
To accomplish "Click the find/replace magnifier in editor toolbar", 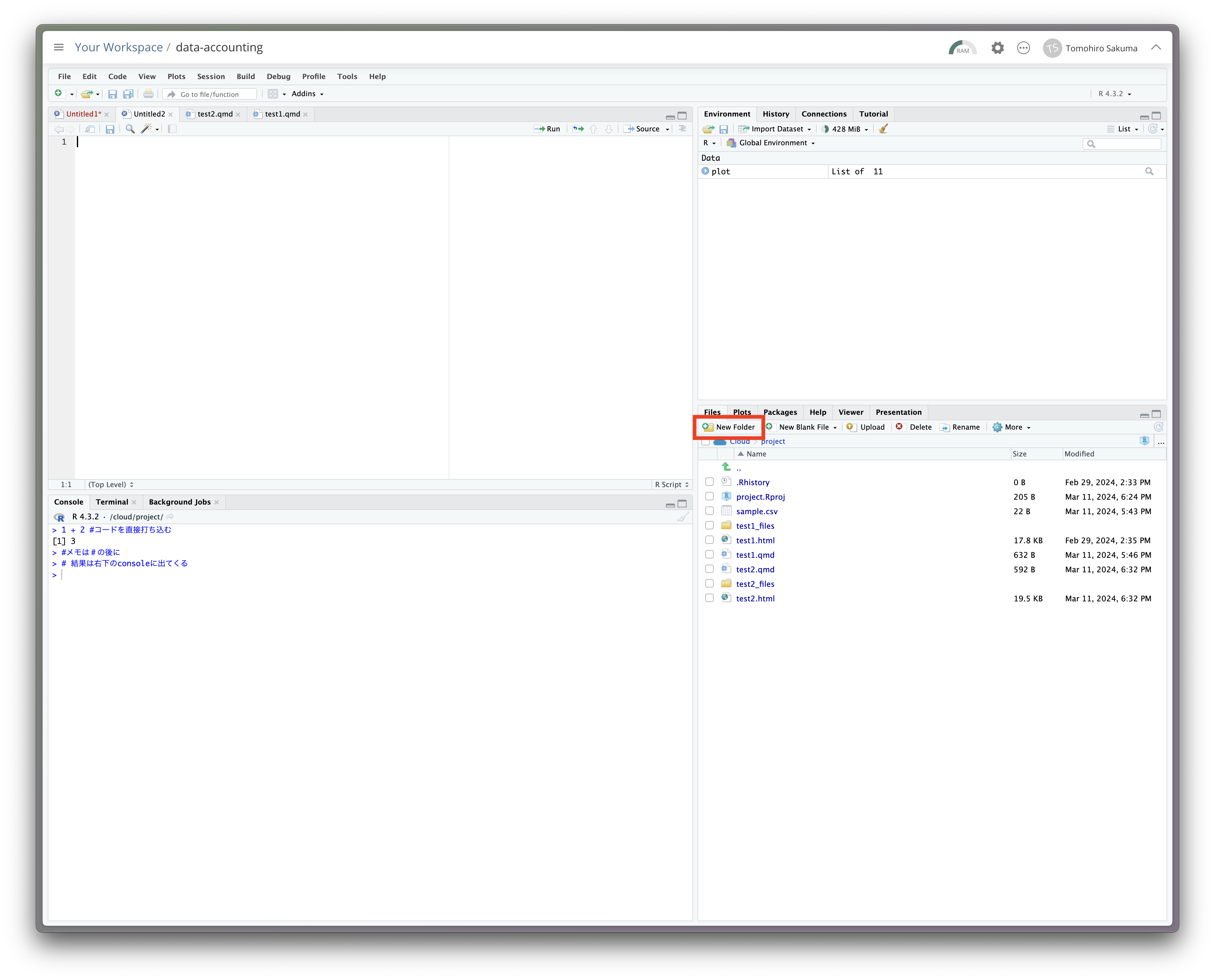I will click(x=130, y=129).
